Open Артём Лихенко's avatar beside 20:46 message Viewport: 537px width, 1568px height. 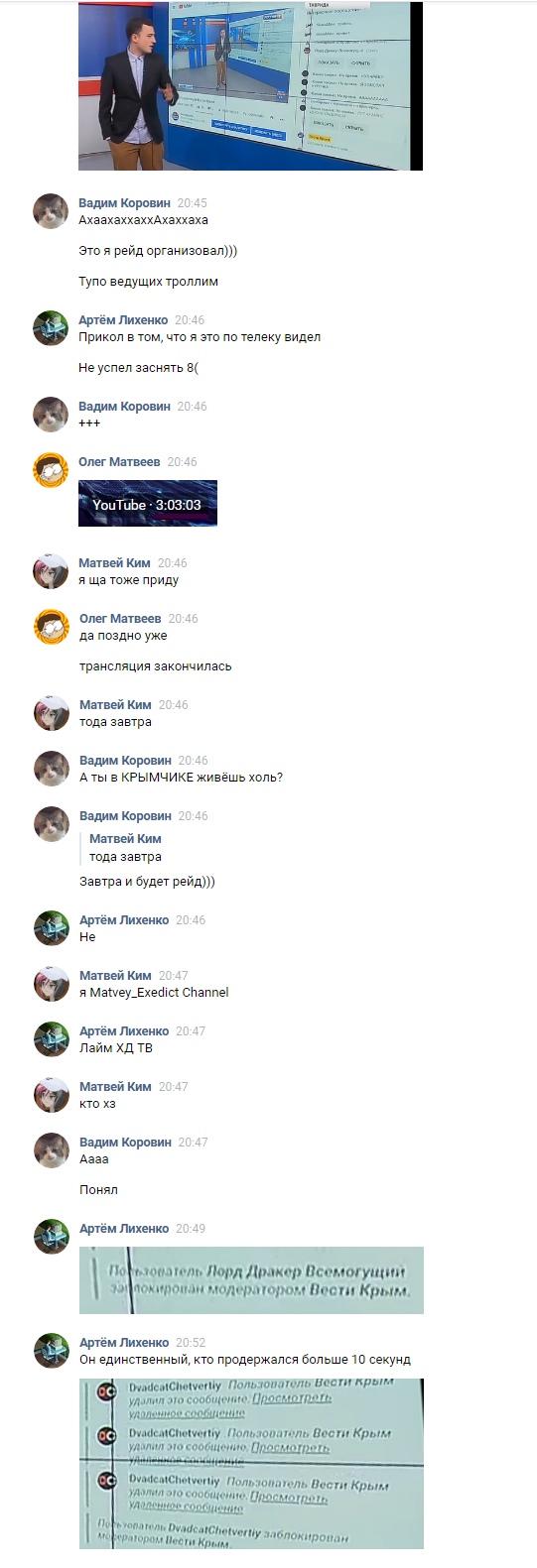(51, 328)
